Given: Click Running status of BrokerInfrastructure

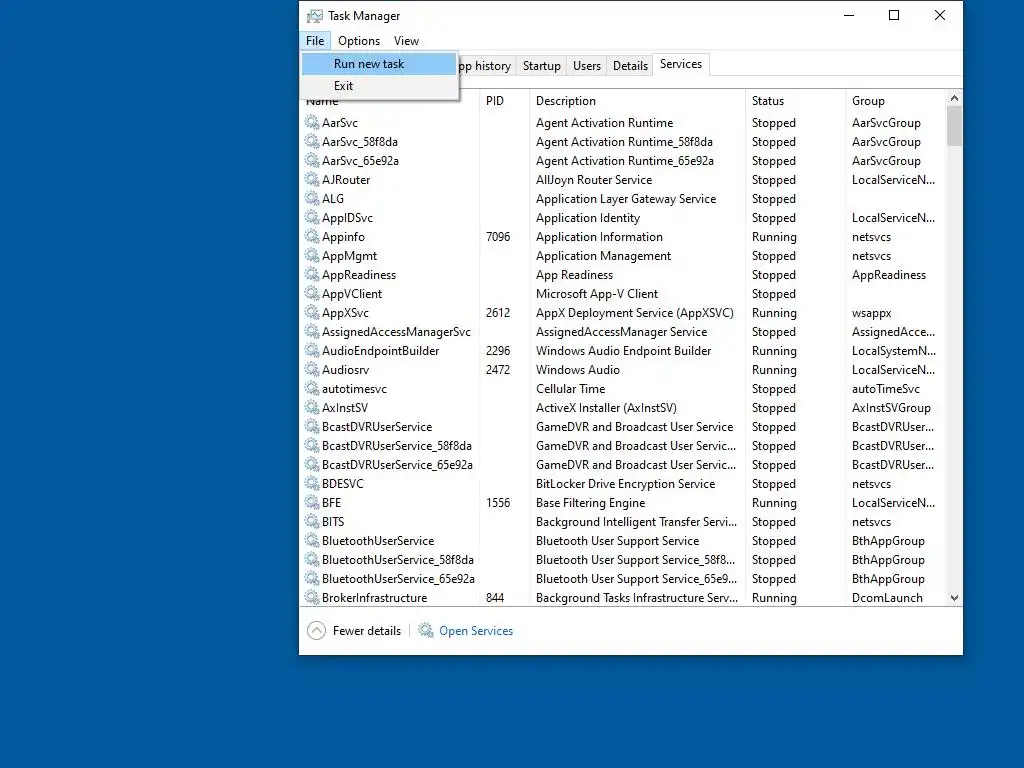Looking at the screenshot, I should click(774, 598).
